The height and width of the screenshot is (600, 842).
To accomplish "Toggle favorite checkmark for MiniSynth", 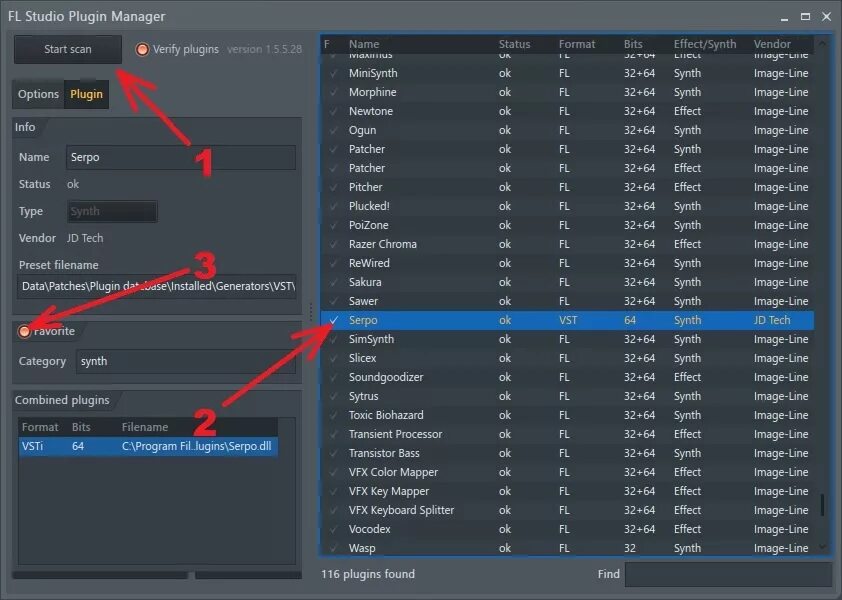I will click(x=333, y=74).
